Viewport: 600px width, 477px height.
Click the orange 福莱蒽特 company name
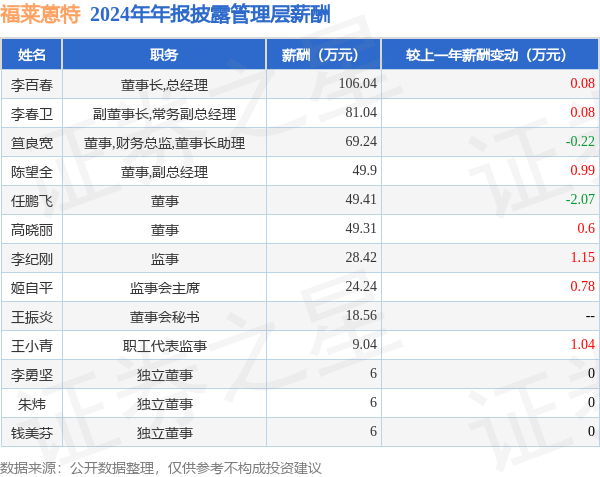(x=41, y=15)
